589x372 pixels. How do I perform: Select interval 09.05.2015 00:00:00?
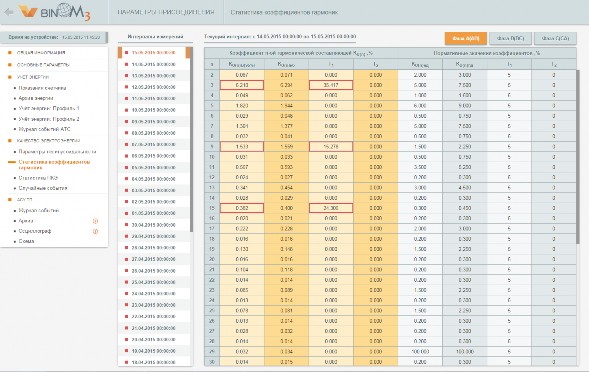pos(153,121)
